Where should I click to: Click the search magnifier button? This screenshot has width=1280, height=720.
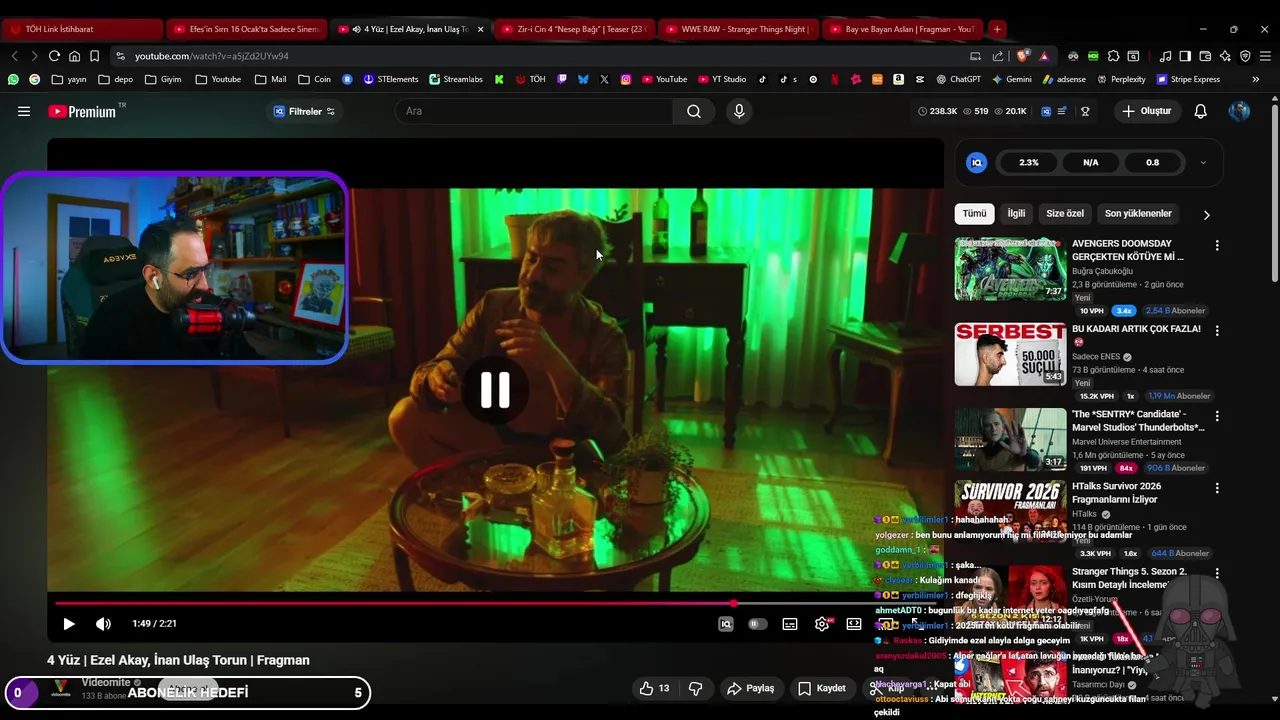coord(694,111)
